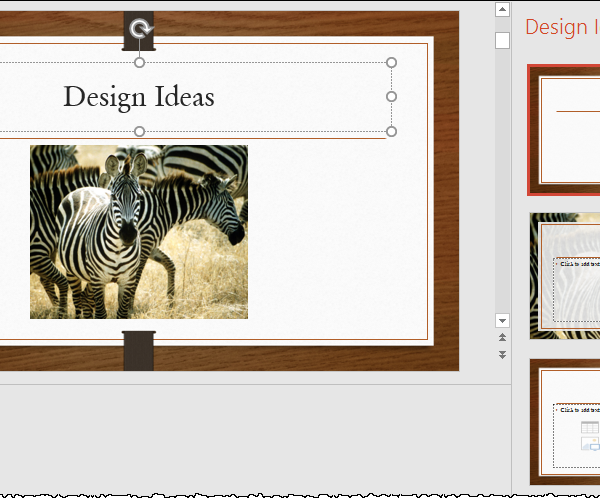
Task: Click the vertical scrollbar thumb
Action: coord(502,41)
